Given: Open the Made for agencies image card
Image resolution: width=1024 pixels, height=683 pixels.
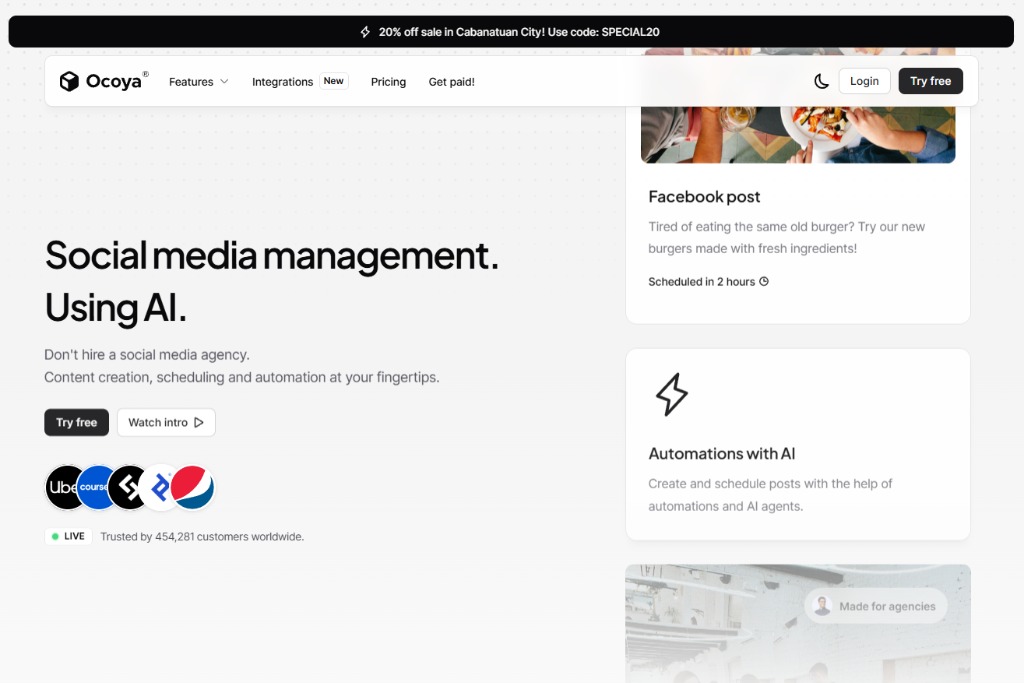Looking at the screenshot, I should (797, 622).
